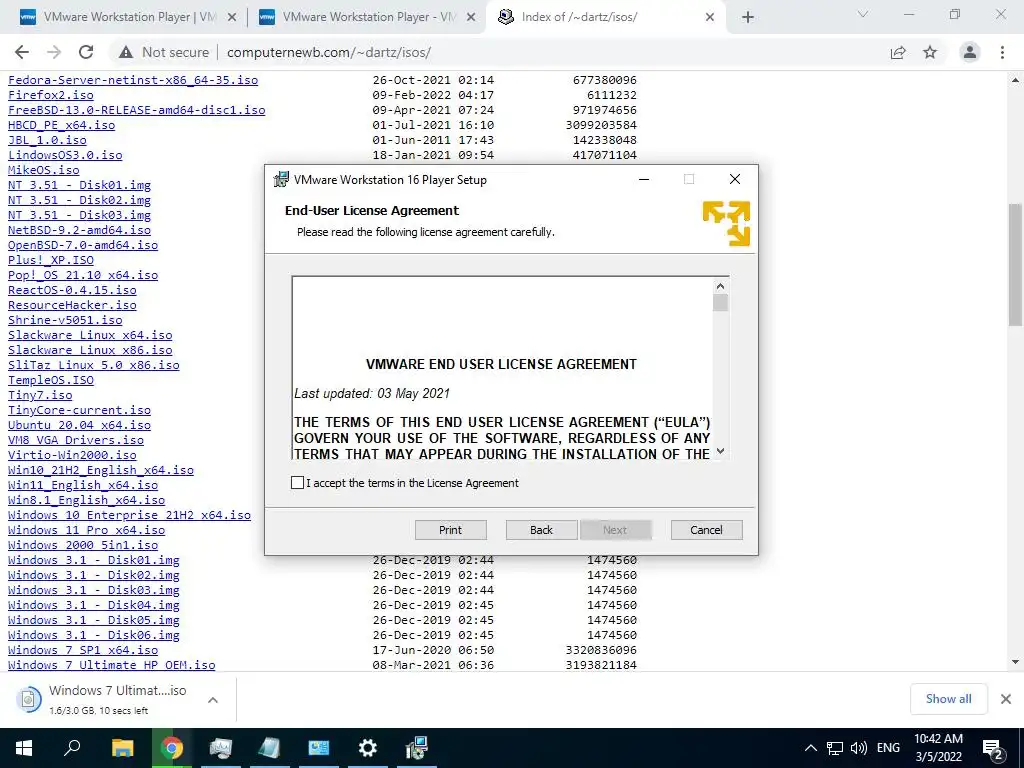The width and height of the screenshot is (1024, 768).
Task: Open Fedora-Server-netinst-x86_64-35.iso link
Action: [x=133, y=80]
